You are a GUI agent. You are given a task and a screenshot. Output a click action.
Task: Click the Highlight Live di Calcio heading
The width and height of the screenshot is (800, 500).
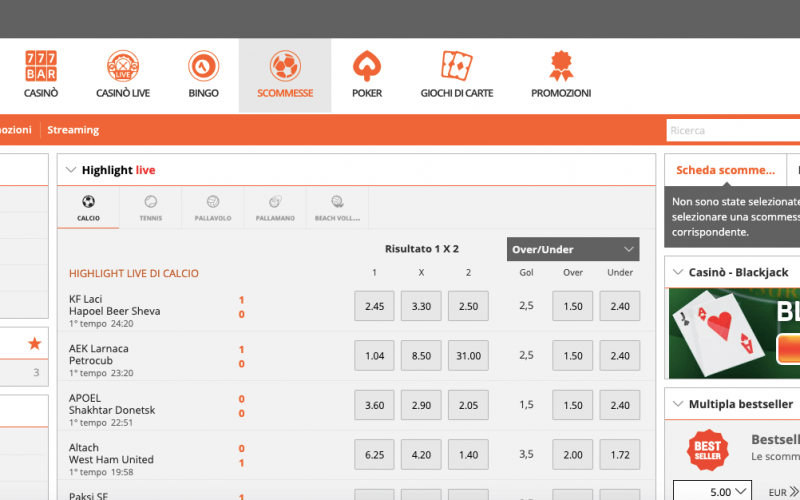tap(134, 273)
